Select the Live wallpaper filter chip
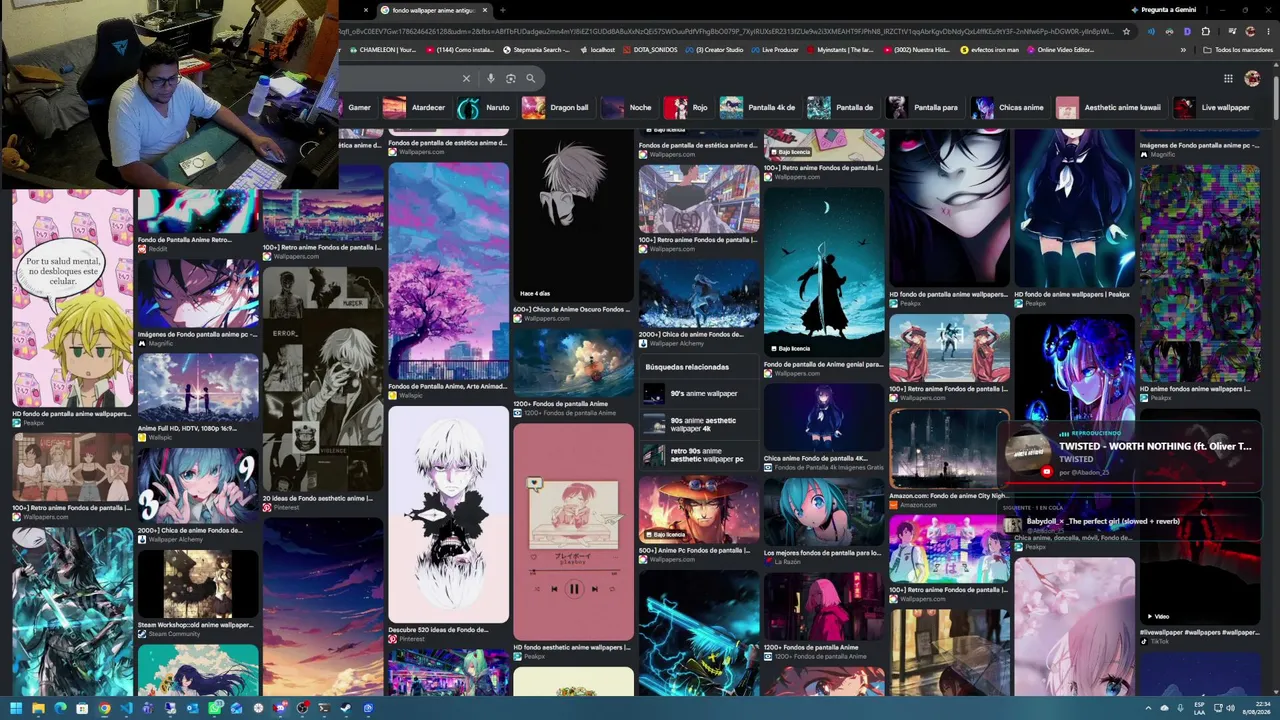 (1212, 107)
